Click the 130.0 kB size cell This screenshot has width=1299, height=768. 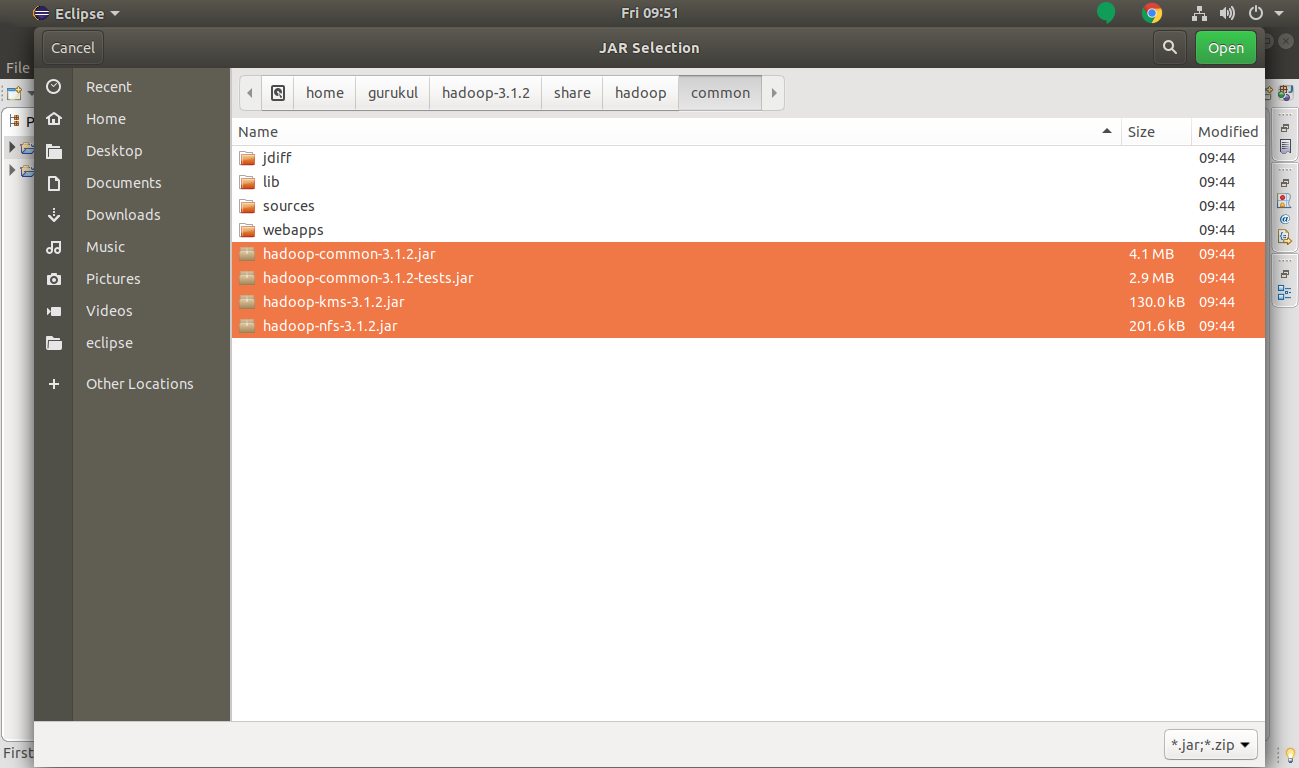pos(1157,302)
